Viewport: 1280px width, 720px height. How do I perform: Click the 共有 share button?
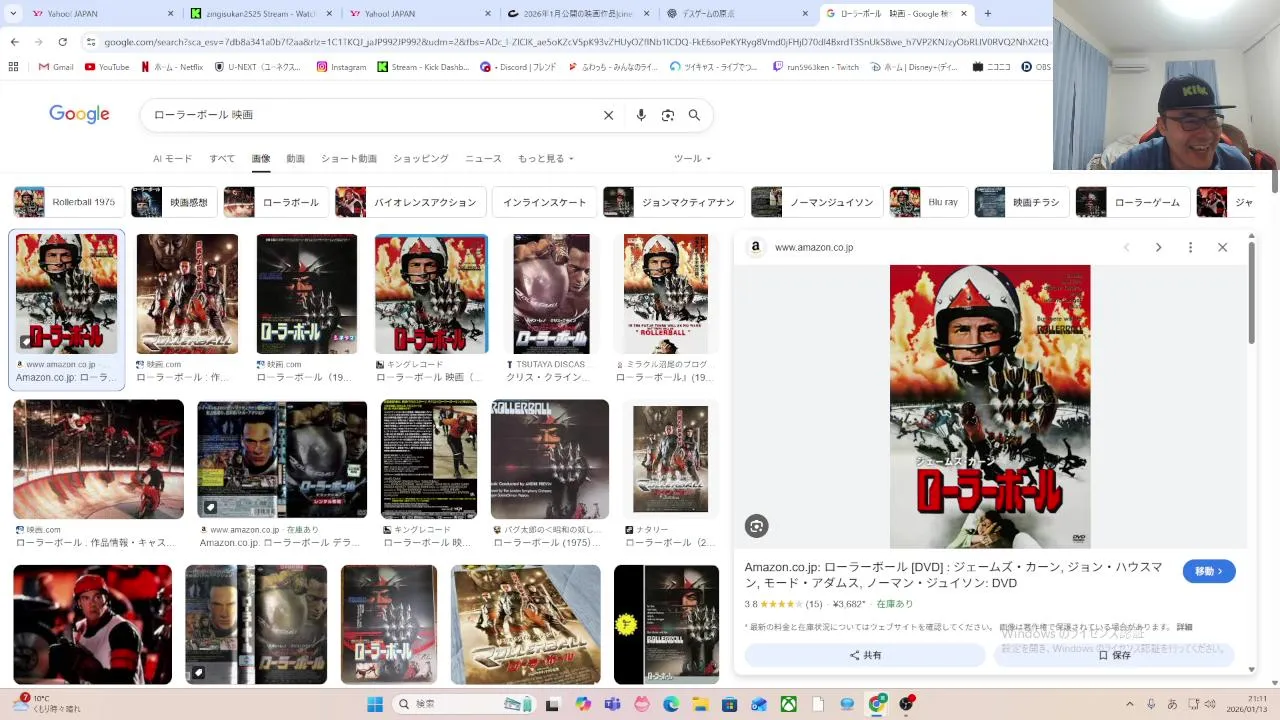tap(865, 655)
